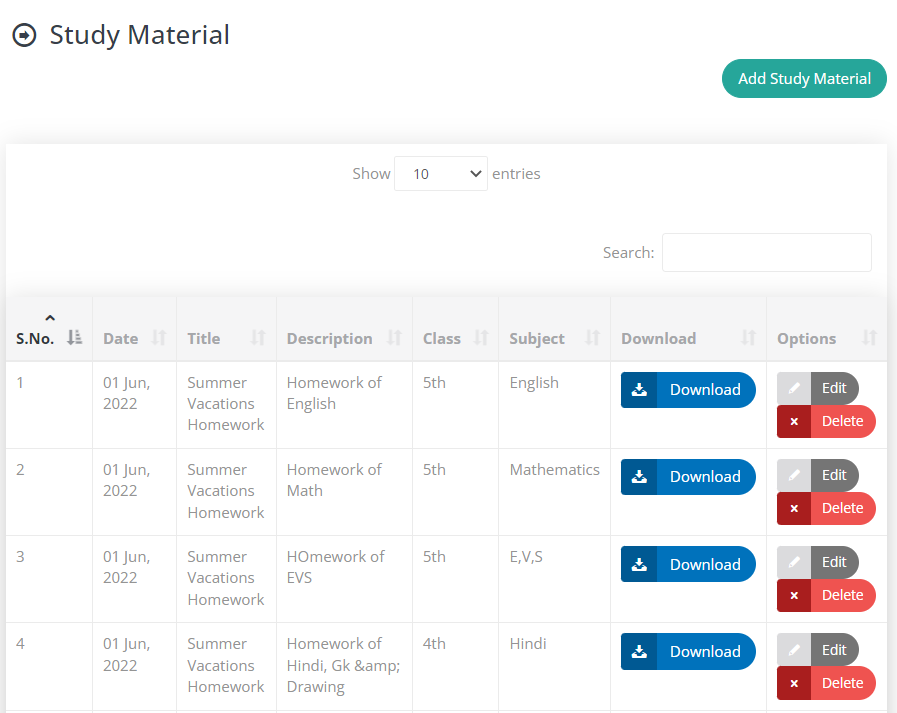Click the download icon for Mathematics homework
897x713 pixels.
point(639,477)
